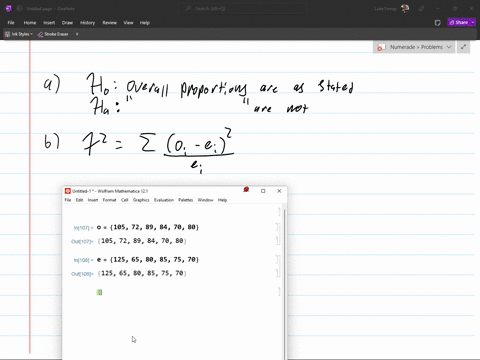Click the output {105, 72, 89, 84, 70, 80}
Screen dimensions: 480x360
pyautogui.click(x=142, y=241)
